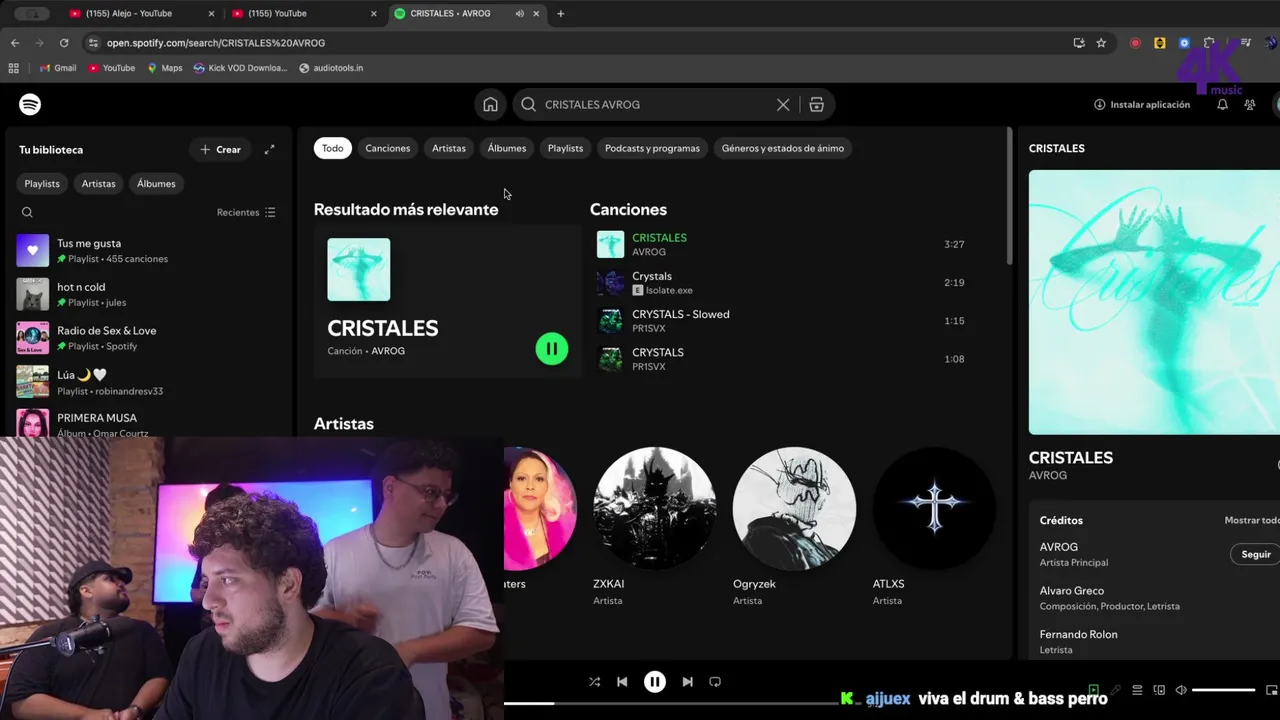Mute with the speaker icon
The height and width of the screenshot is (720, 1280).
pyautogui.click(x=1181, y=690)
